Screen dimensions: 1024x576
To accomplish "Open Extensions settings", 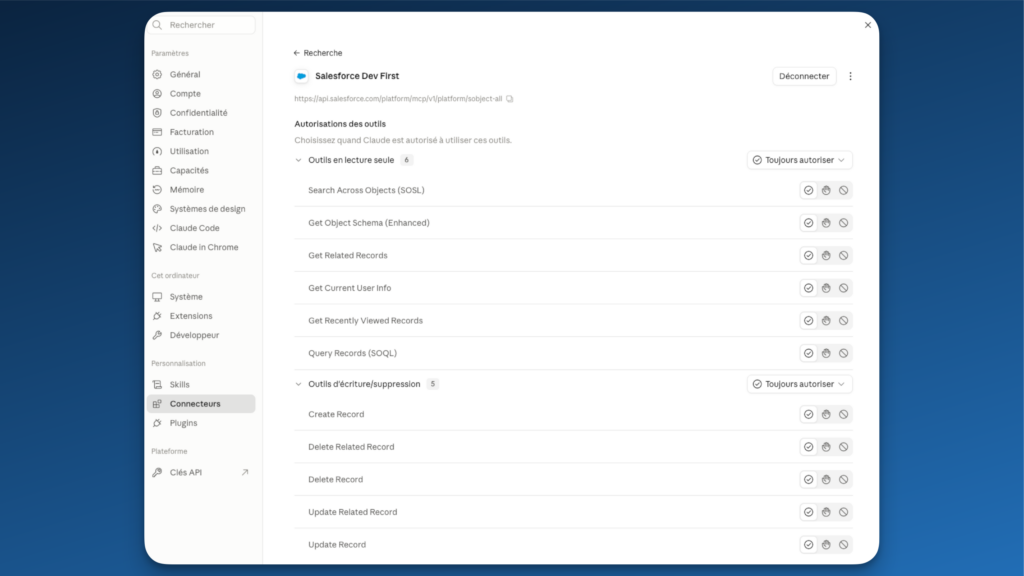I will pyautogui.click(x=201, y=316).
